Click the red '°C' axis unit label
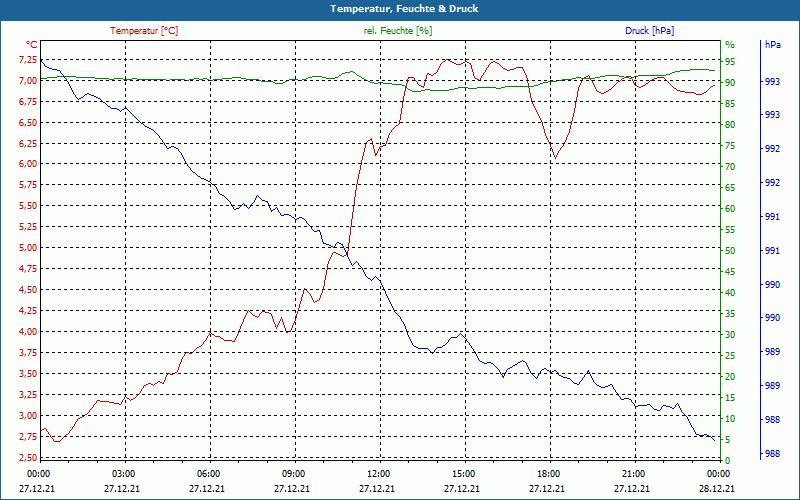This screenshot has height=500, width=800. (32, 45)
